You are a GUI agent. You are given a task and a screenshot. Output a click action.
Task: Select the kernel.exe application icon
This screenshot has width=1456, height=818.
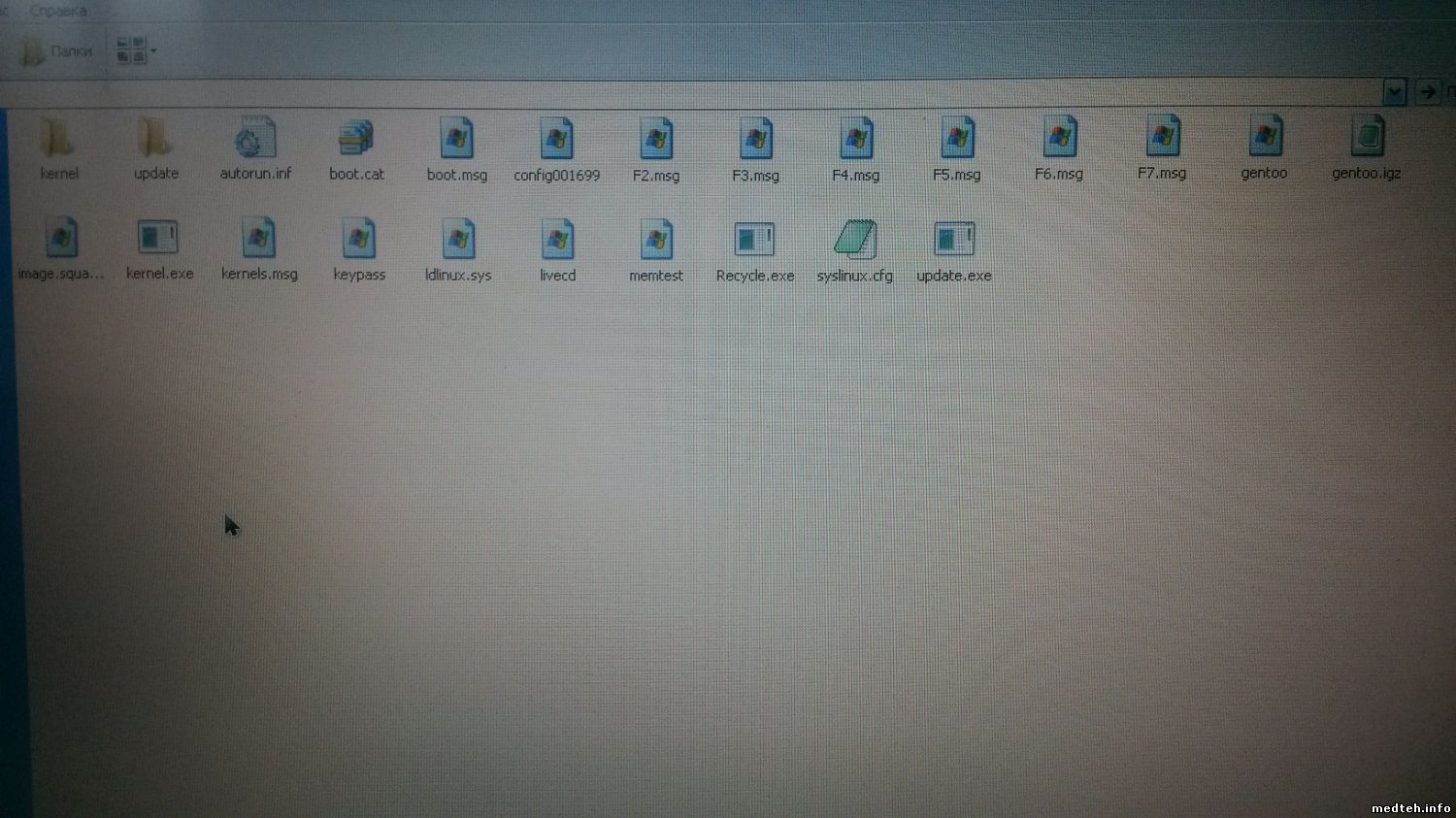click(x=158, y=238)
